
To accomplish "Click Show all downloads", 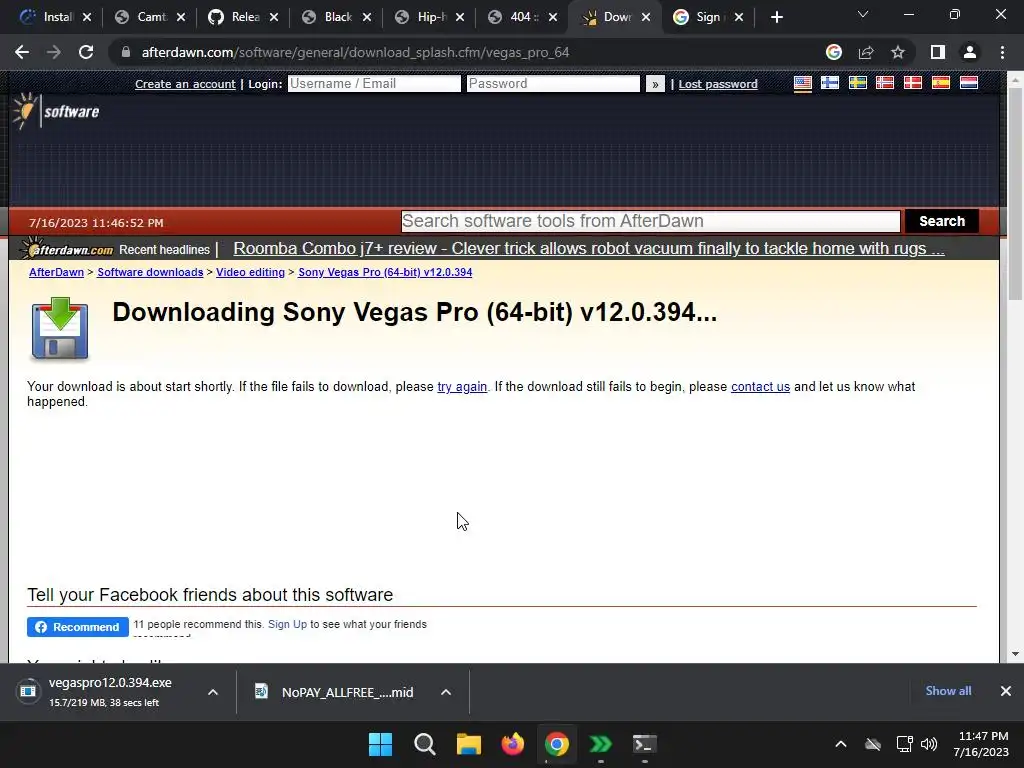I will [948, 691].
